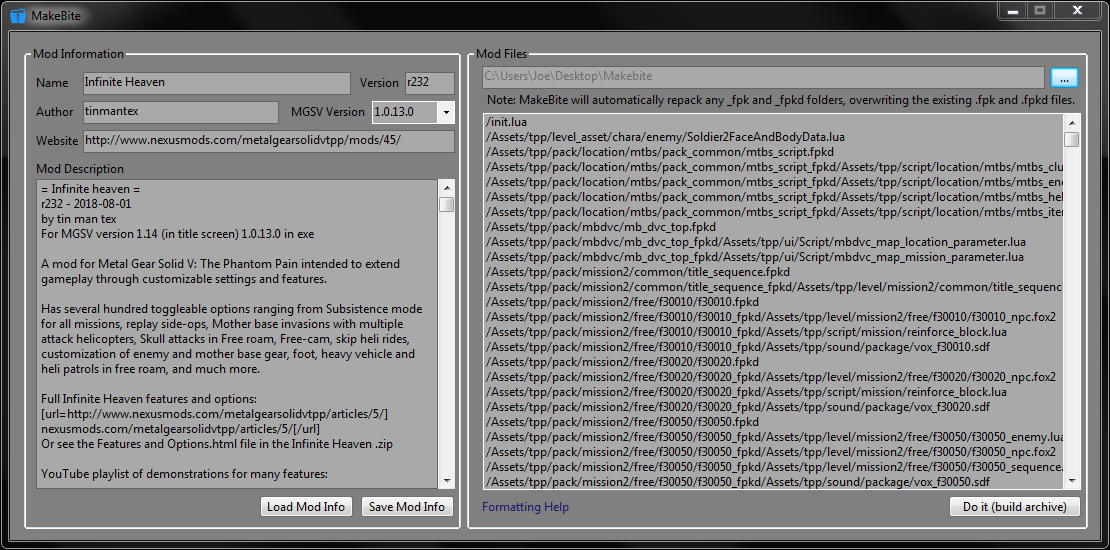Screen dimensions: 1110x550
Task: Click the file list scroll down arrow
Action: (x=1071, y=481)
